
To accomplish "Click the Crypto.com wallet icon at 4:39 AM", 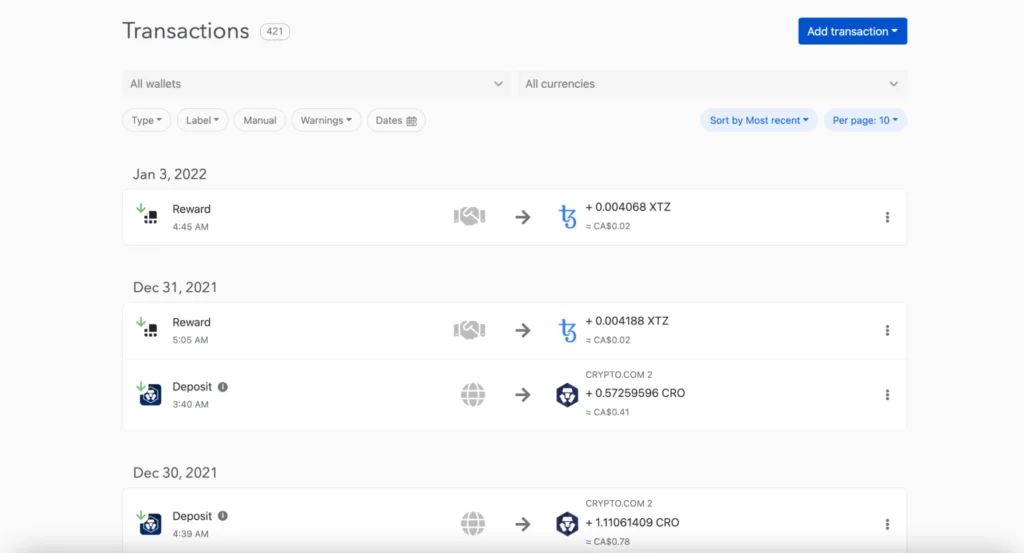I will [150, 523].
